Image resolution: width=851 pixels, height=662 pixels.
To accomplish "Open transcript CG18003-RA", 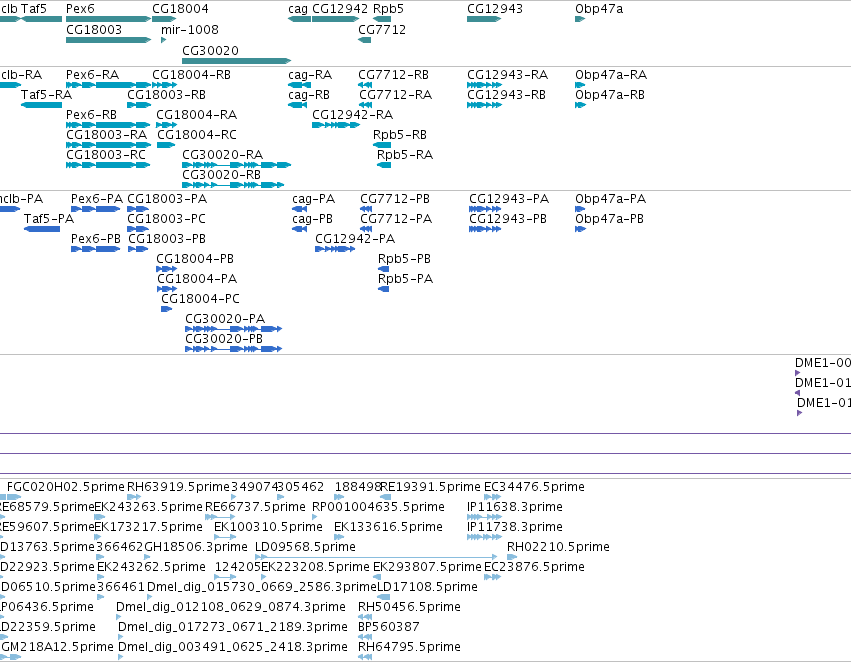I will coord(106,135).
